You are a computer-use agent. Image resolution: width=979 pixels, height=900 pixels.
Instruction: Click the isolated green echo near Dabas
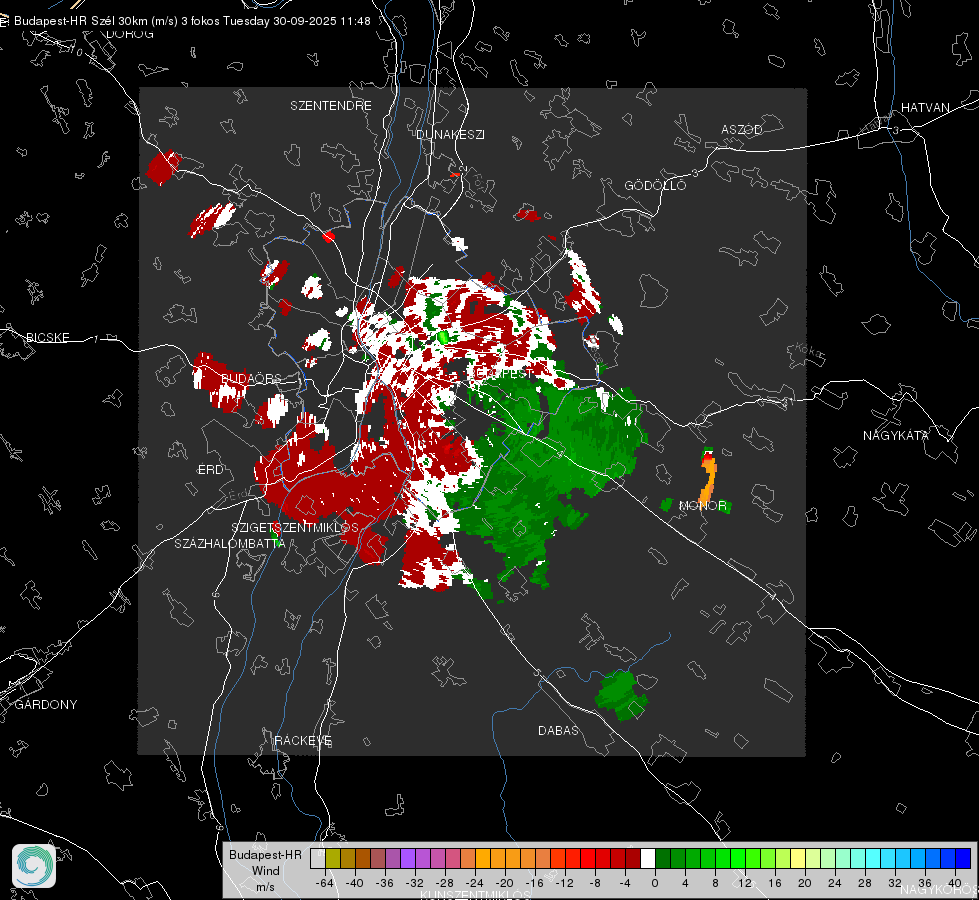tap(621, 694)
